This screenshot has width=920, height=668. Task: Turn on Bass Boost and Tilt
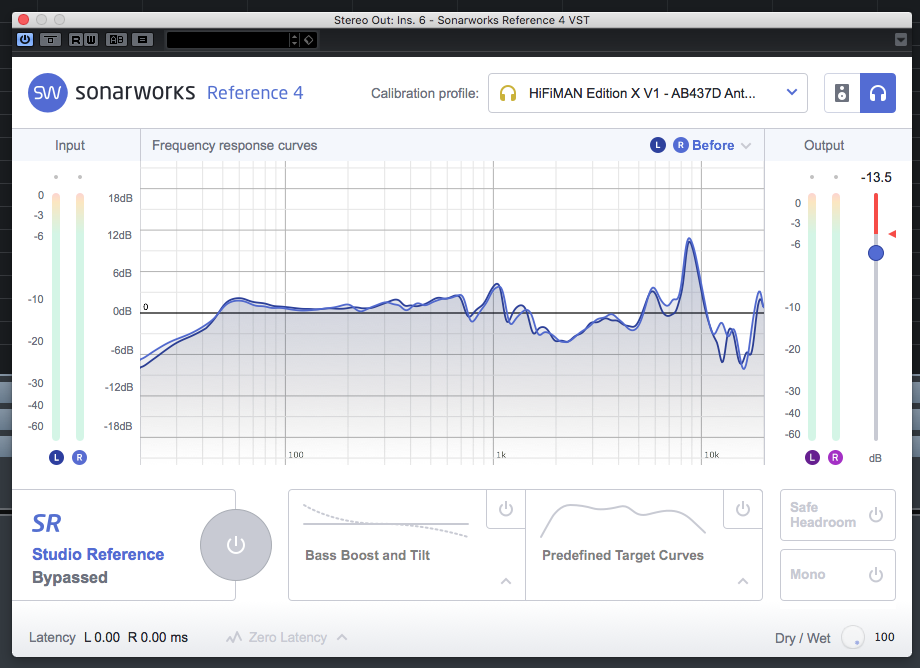[x=506, y=508]
